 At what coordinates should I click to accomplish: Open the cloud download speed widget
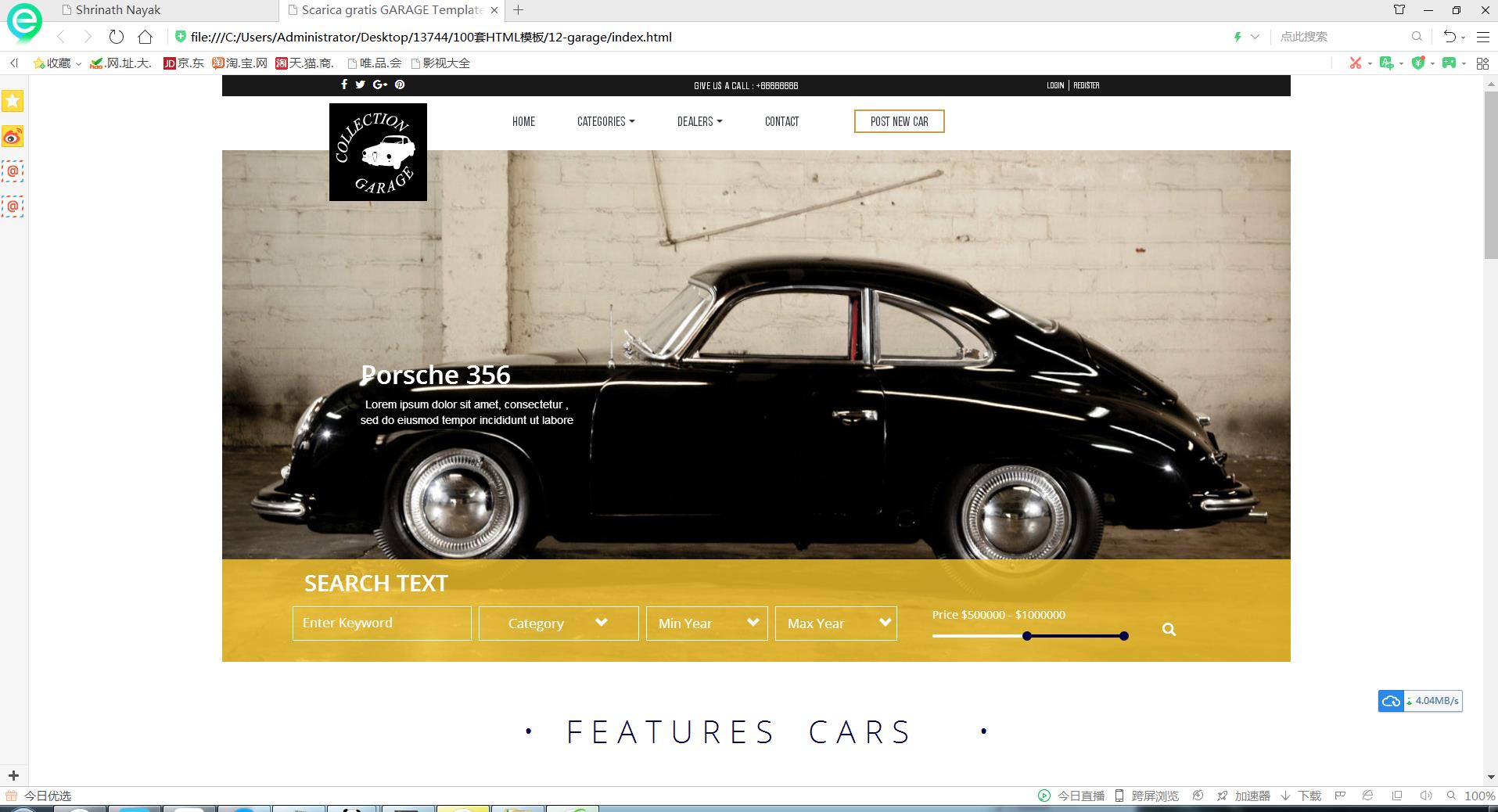(x=1420, y=701)
